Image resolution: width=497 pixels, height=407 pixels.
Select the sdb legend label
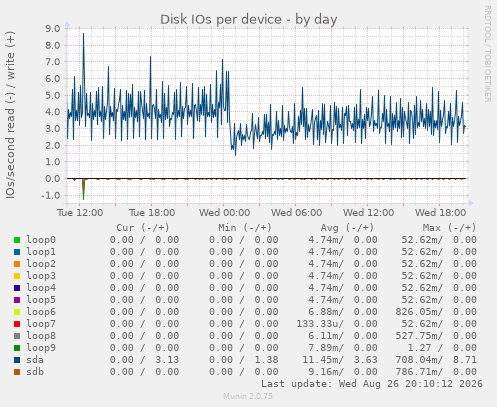(x=35, y=372)
